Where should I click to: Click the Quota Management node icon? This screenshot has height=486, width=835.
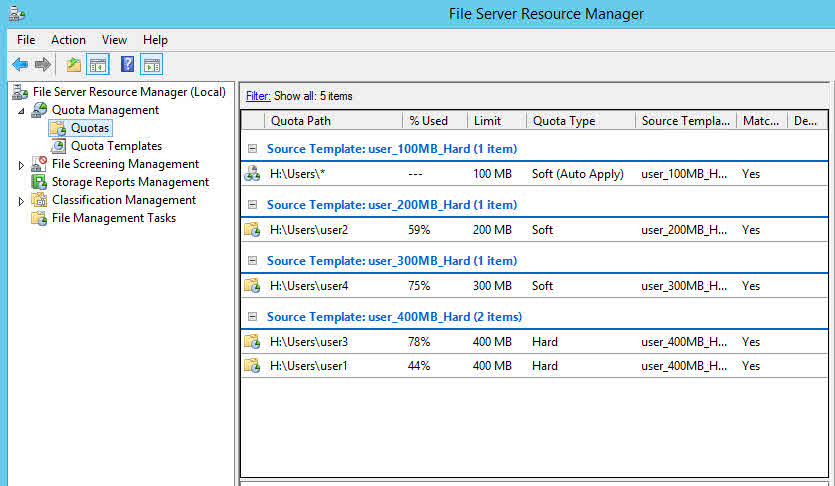(x=39, y=110)
